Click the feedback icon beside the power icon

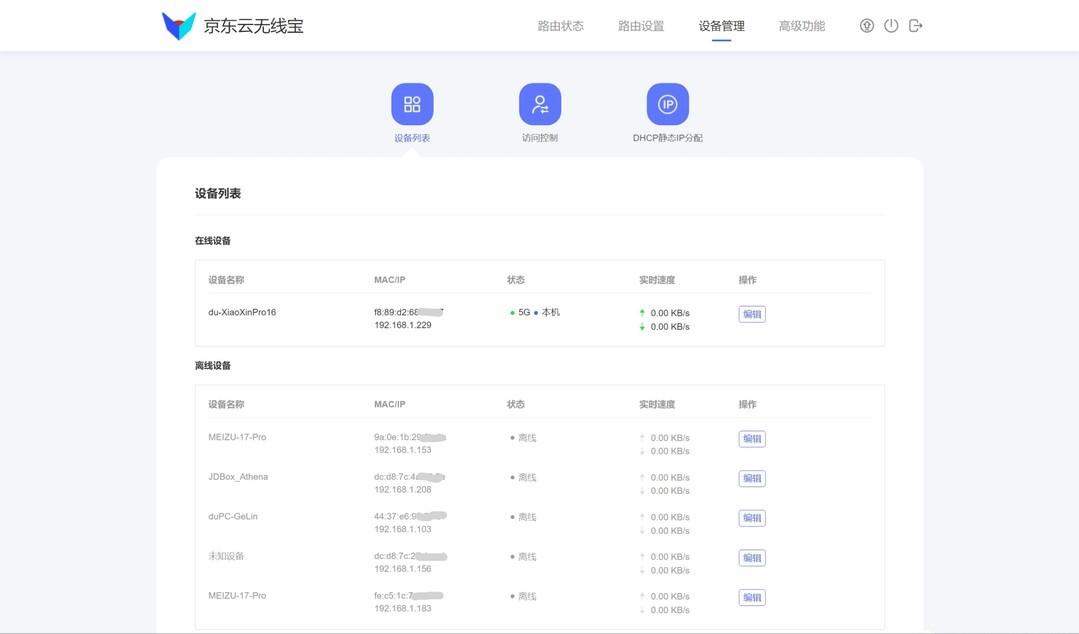864,23
